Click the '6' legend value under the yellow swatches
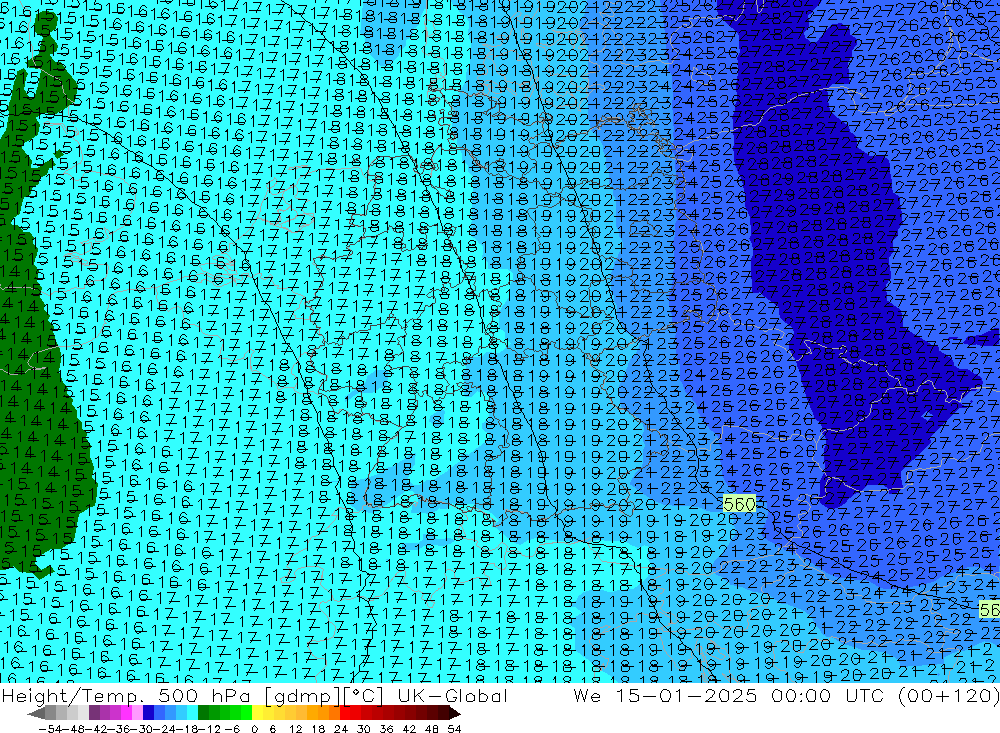This screenshot has height=733, width=1000. pyautogui.click(x=273, y=729)
